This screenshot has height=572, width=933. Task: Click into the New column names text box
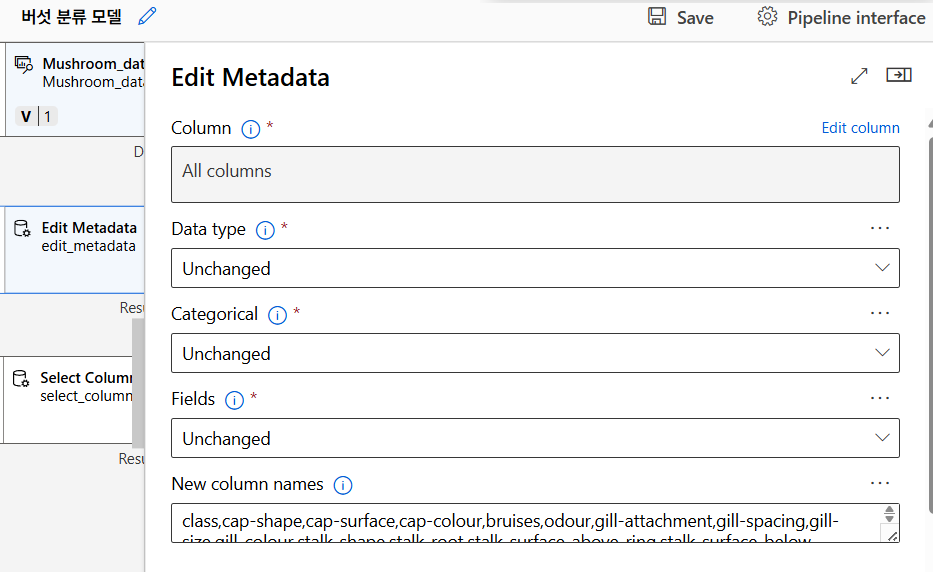click(x=525, y=523)
